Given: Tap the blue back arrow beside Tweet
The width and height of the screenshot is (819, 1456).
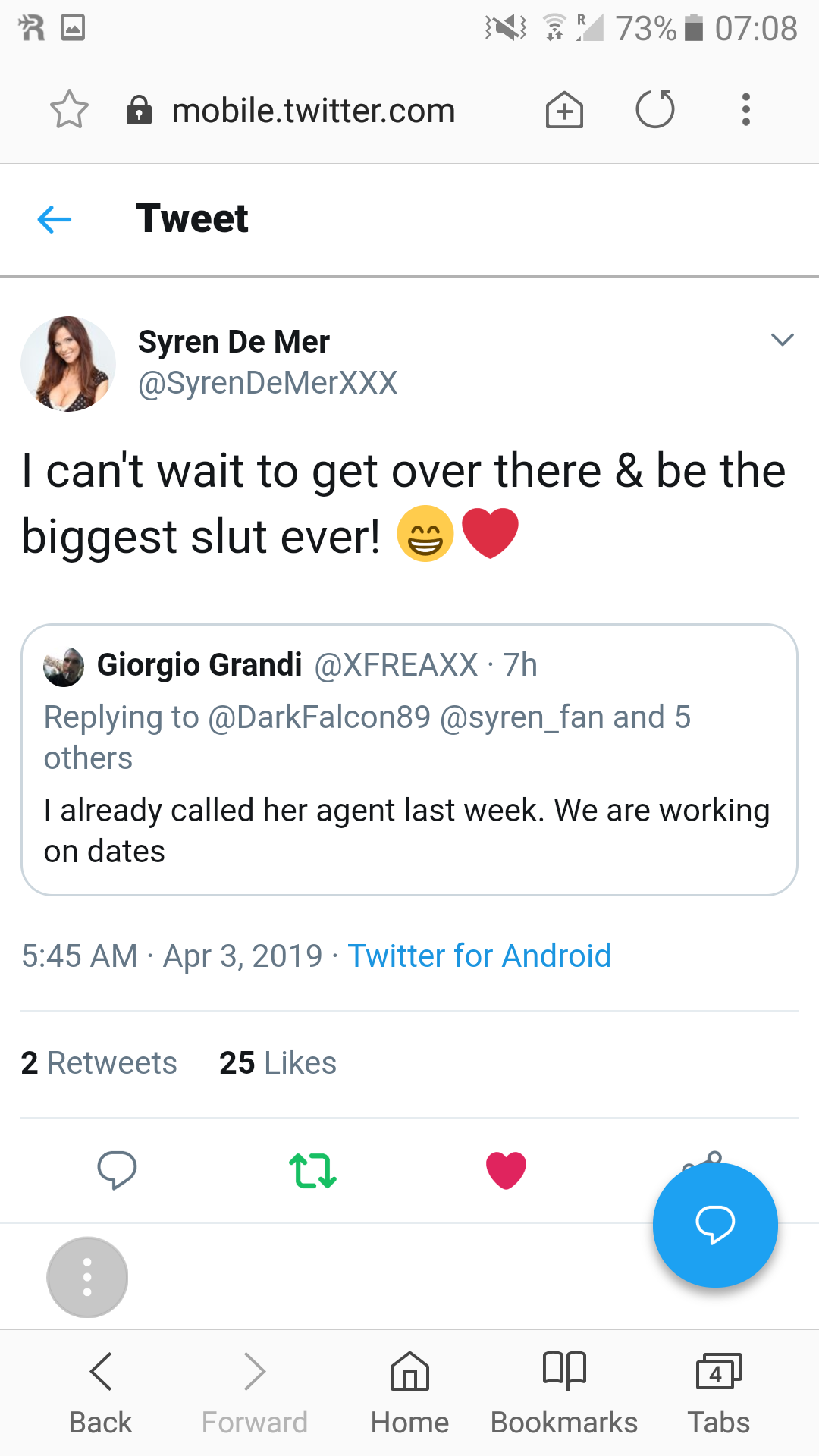Looking at the screenshot, I should pos(55,220).
